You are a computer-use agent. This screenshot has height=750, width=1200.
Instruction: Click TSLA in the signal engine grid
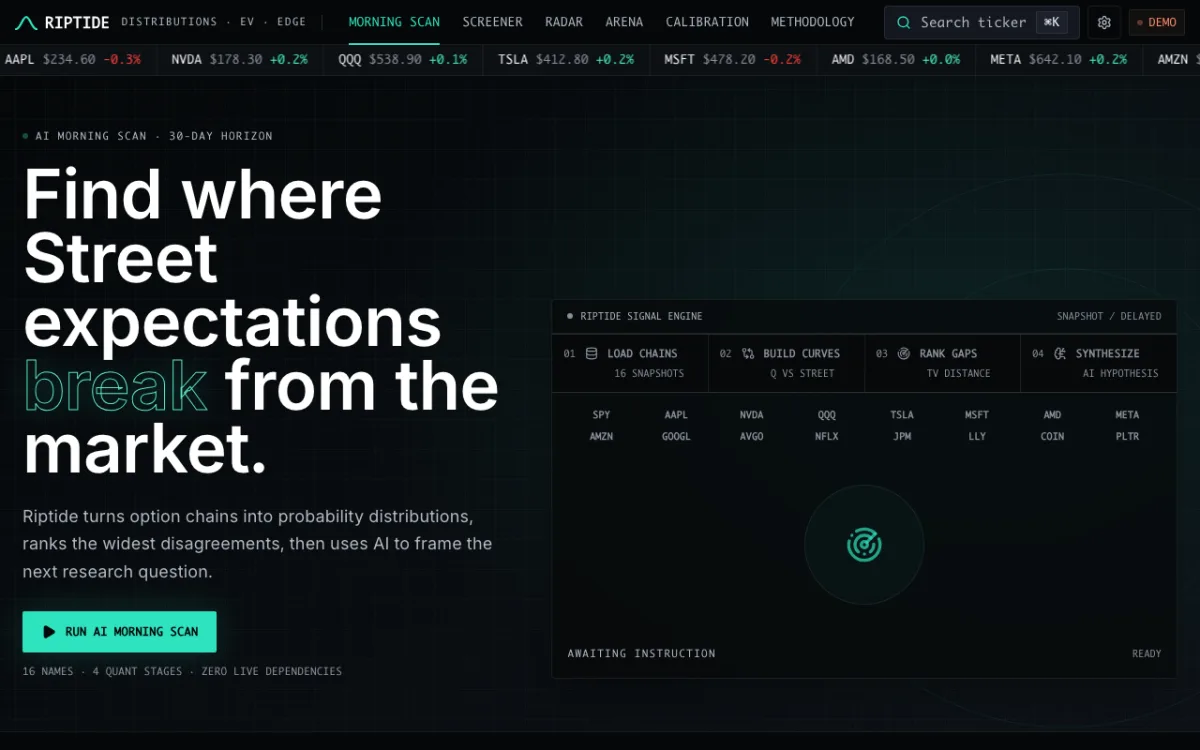click(902, 415)
